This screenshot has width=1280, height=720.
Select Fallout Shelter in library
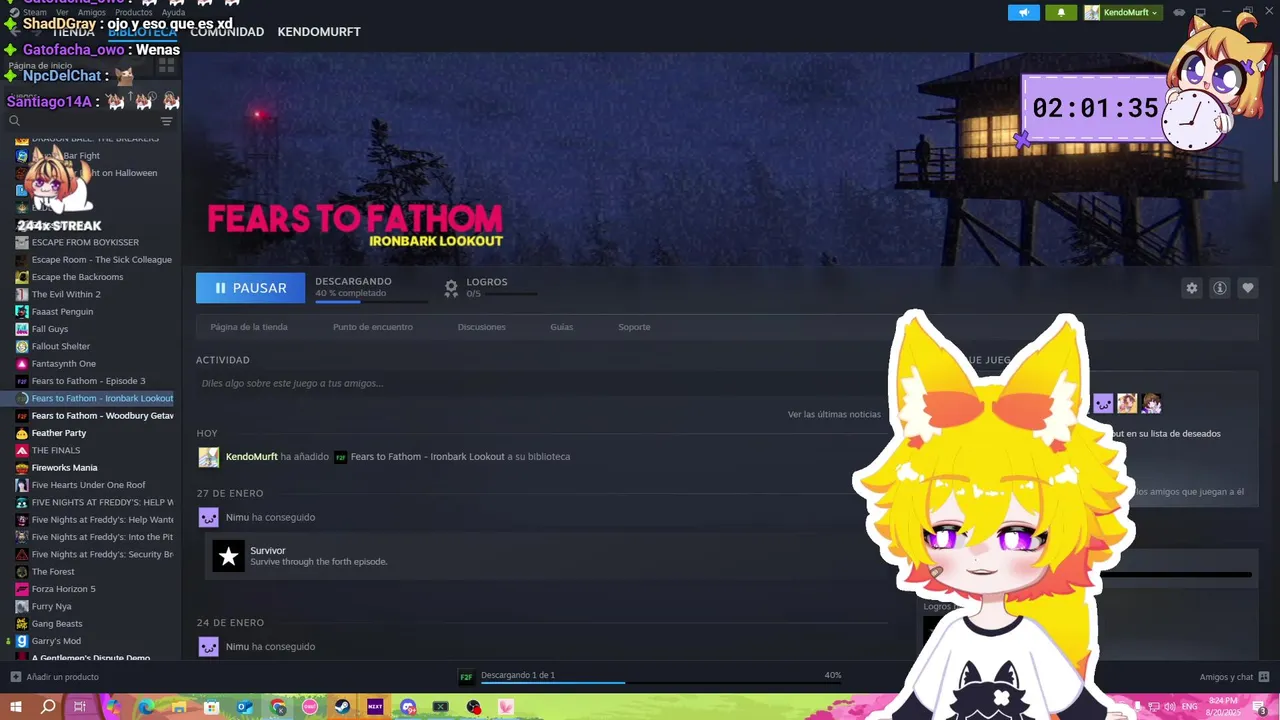pyautogui.click(x=60, y=346)
